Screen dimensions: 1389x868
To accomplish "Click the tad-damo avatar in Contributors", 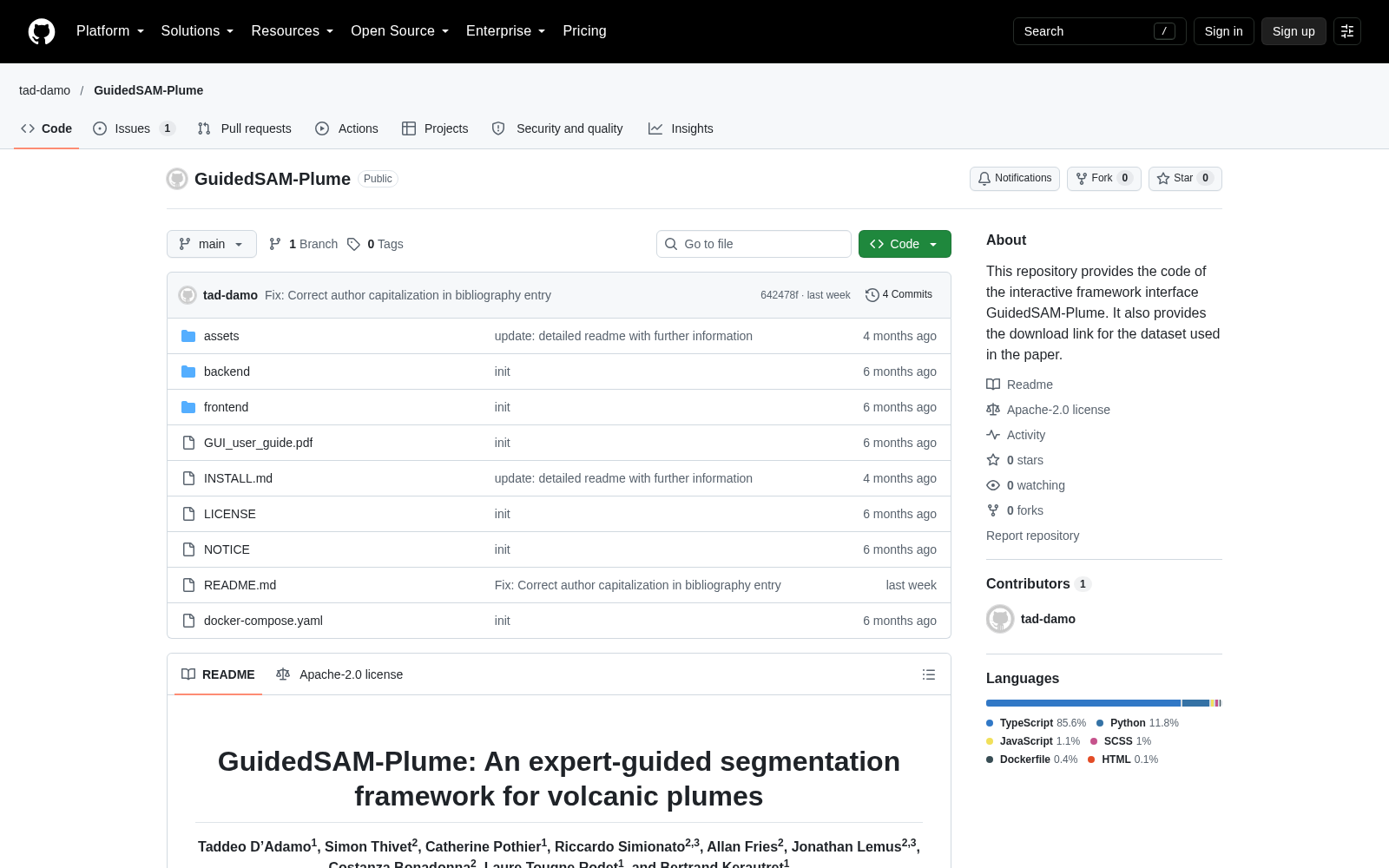I will coord(1000,619).
